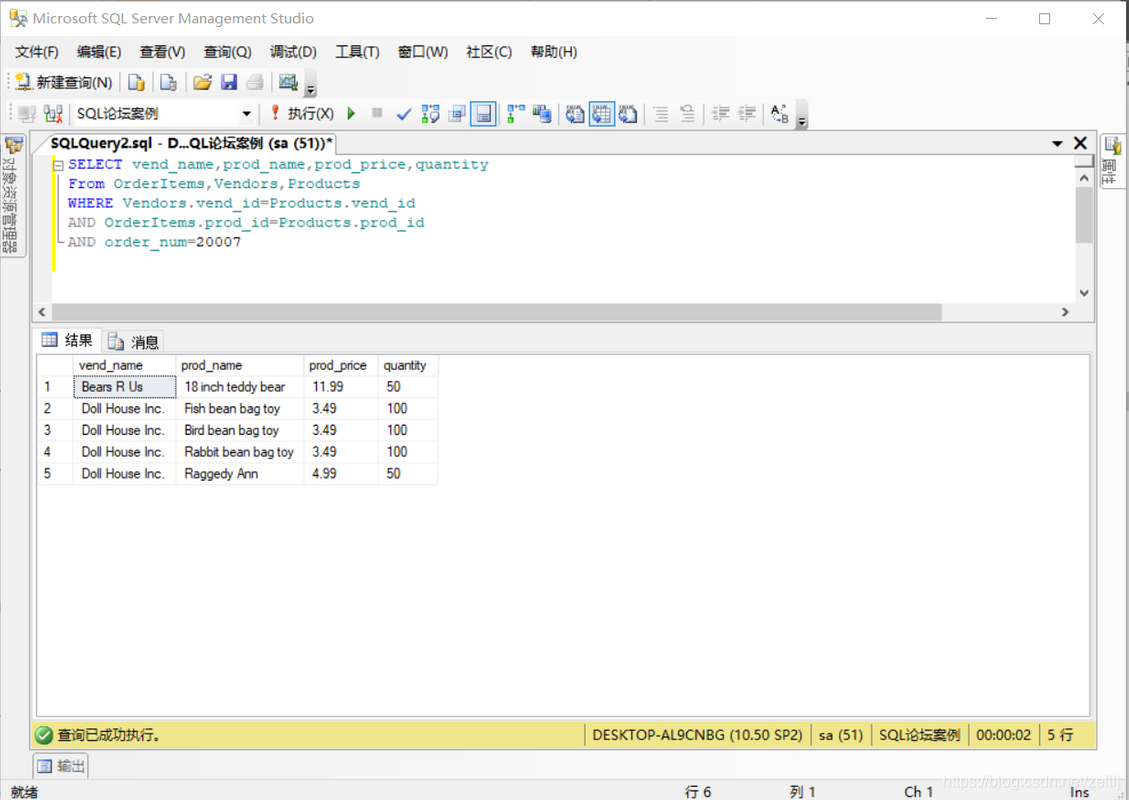Open the 窗口(W) menu
The image size is (1129, 800).
pyautogui.click(x=423, y=52)
